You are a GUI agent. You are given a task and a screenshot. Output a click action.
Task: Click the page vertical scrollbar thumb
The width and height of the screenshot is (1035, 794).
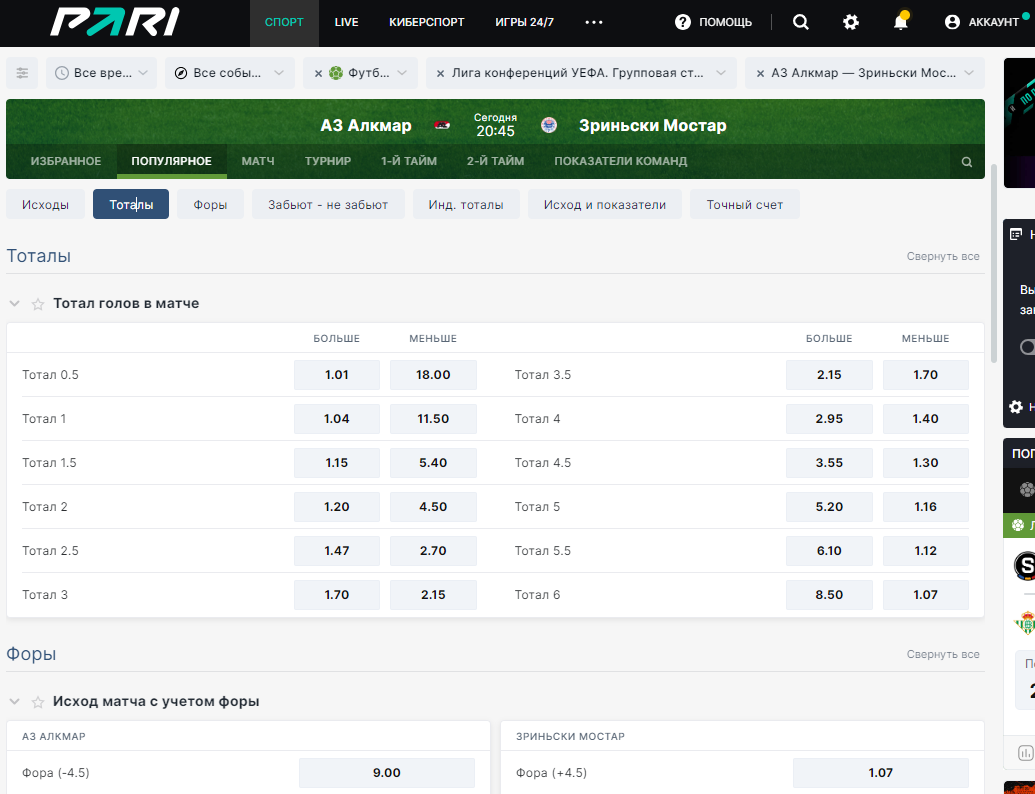tap(994, 264)
